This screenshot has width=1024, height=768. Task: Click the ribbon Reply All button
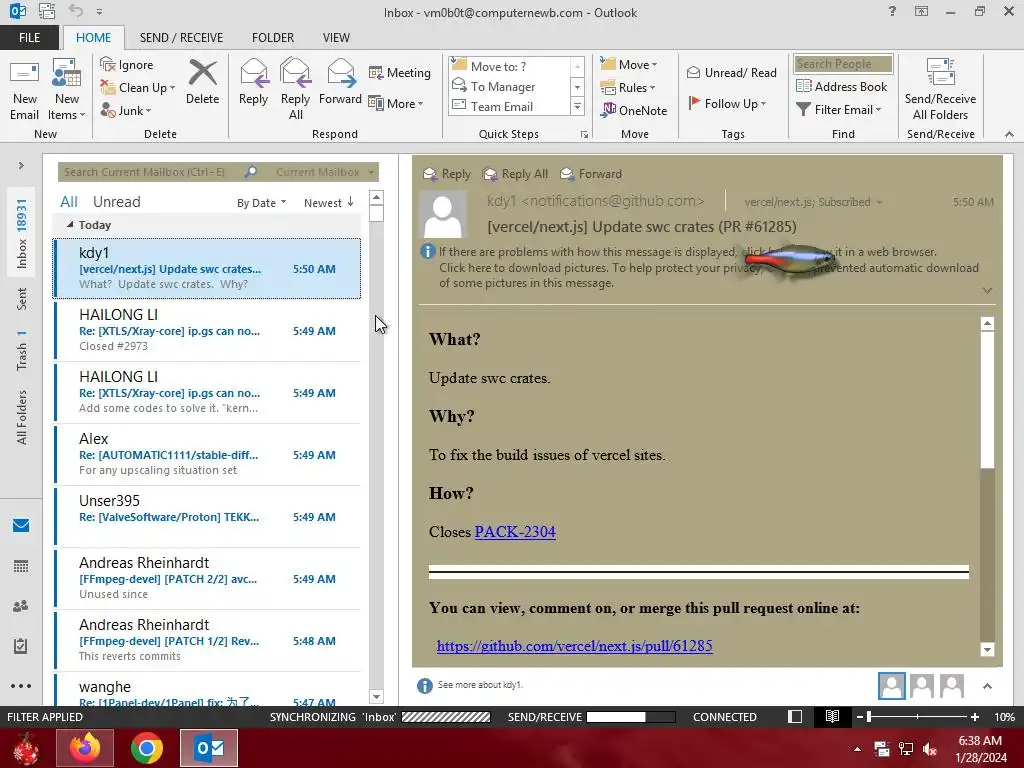(x=295, y=89)
